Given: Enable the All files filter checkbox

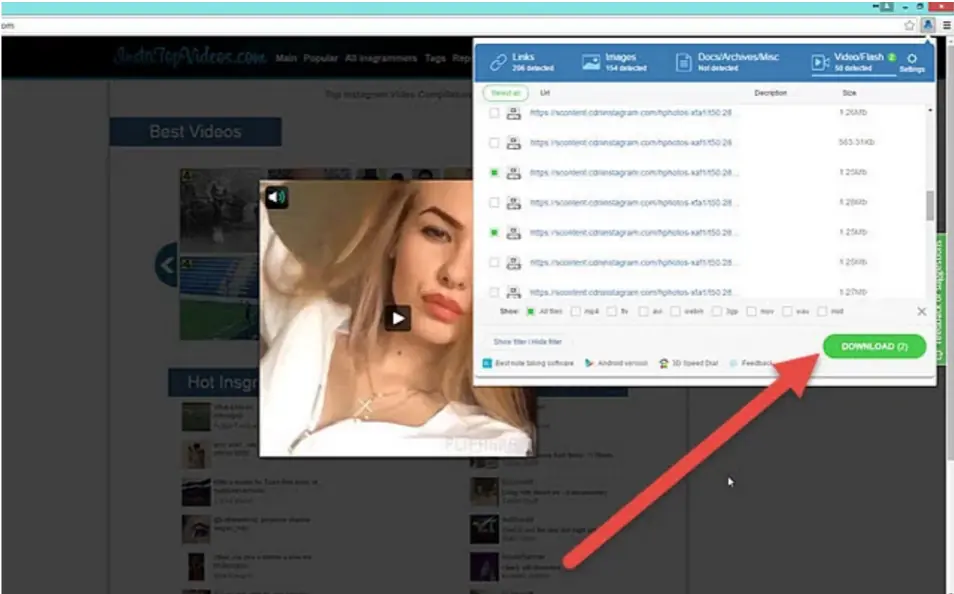Looking at the screenshot, I should point(531,312).
